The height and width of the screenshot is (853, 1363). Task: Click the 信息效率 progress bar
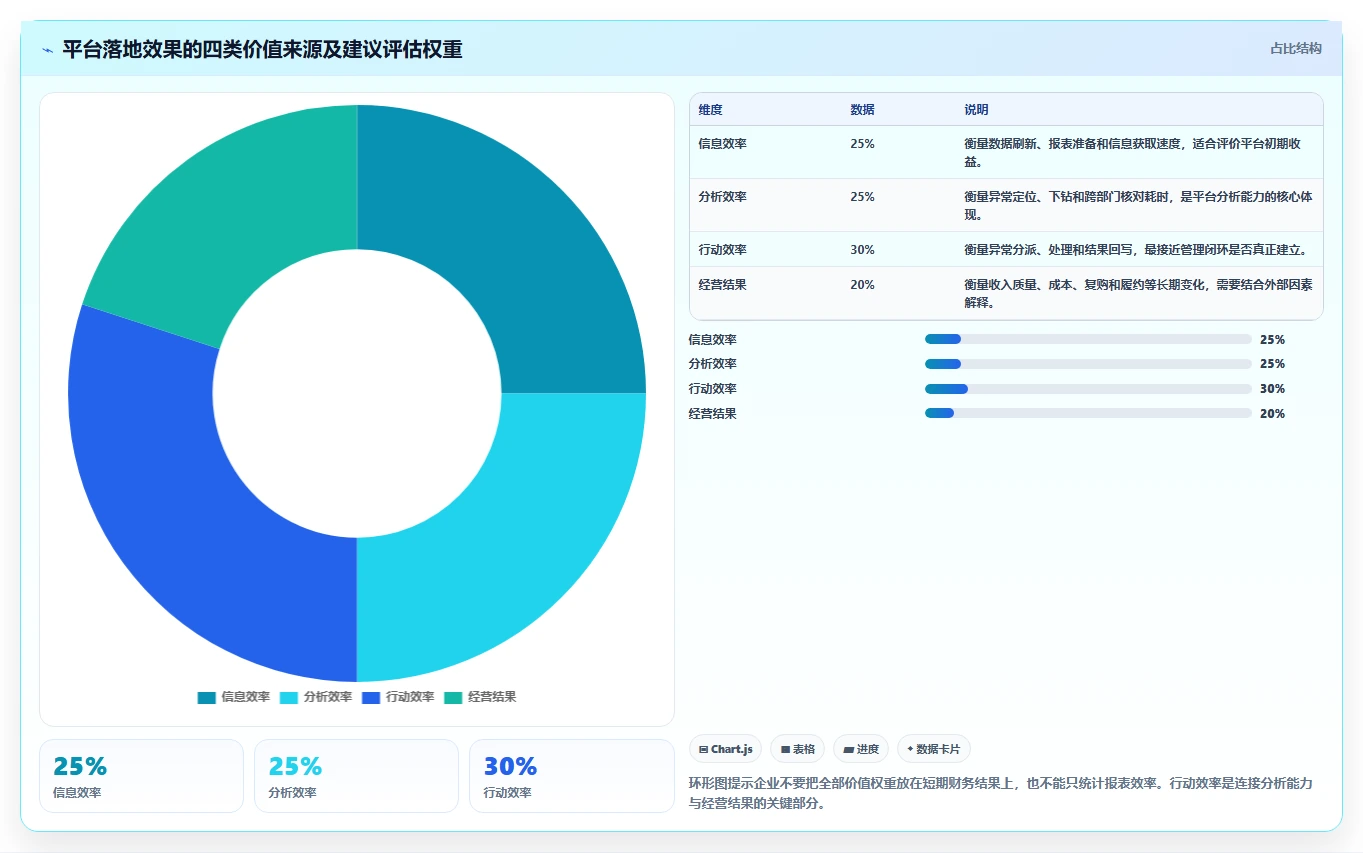tap(1088, 339)
